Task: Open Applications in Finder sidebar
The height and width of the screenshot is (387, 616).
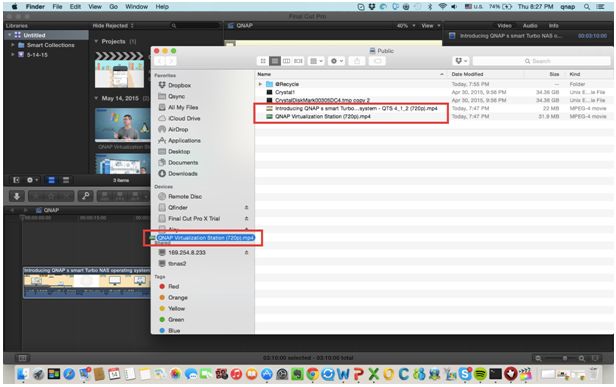Action: click(x=184, y=140)
